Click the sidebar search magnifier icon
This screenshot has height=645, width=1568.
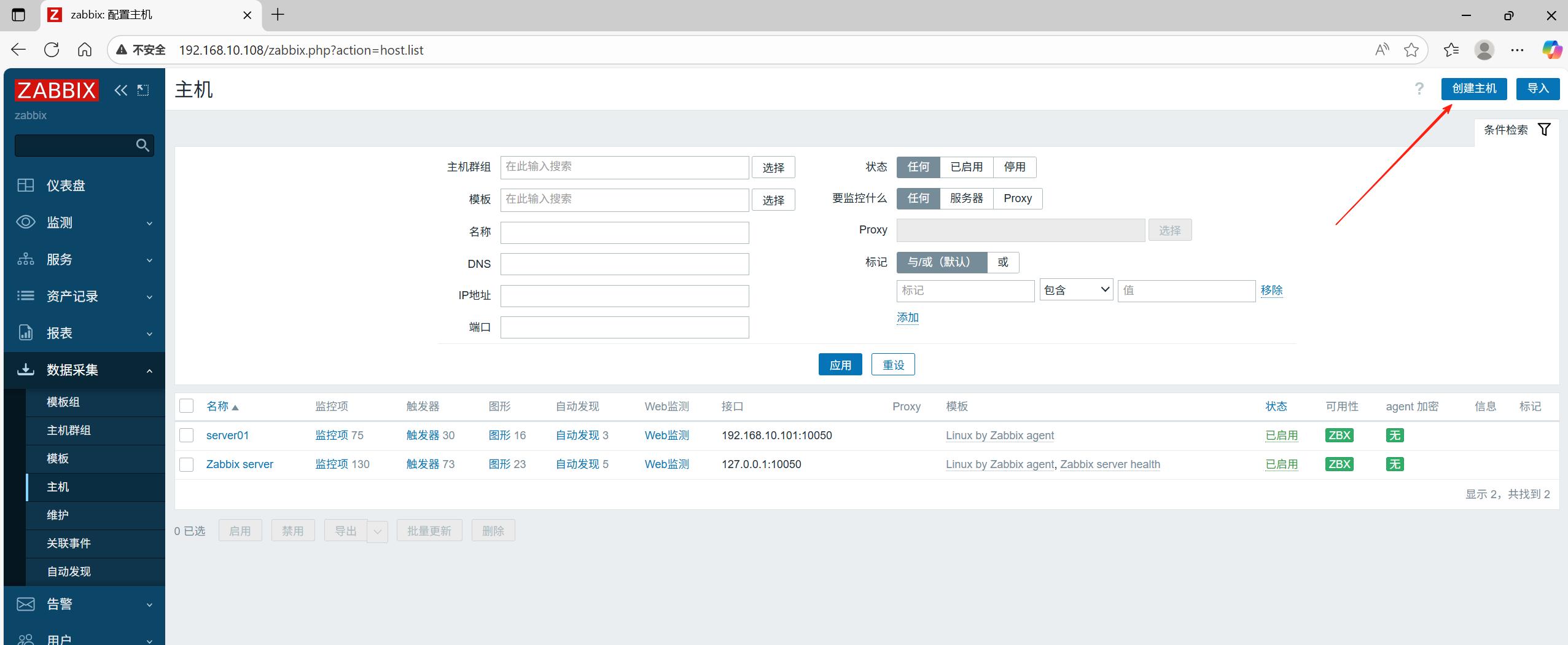tap(142, 146)
